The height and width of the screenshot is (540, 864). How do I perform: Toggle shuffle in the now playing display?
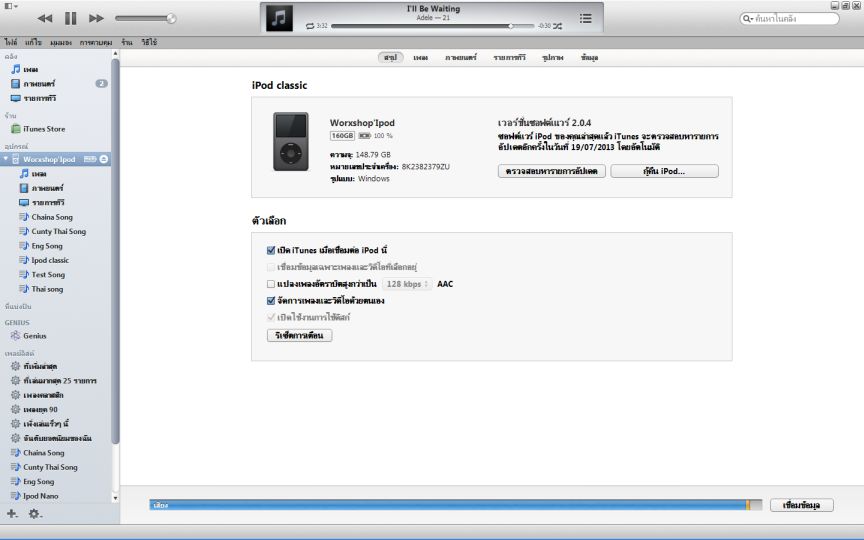tap(557, 25)
